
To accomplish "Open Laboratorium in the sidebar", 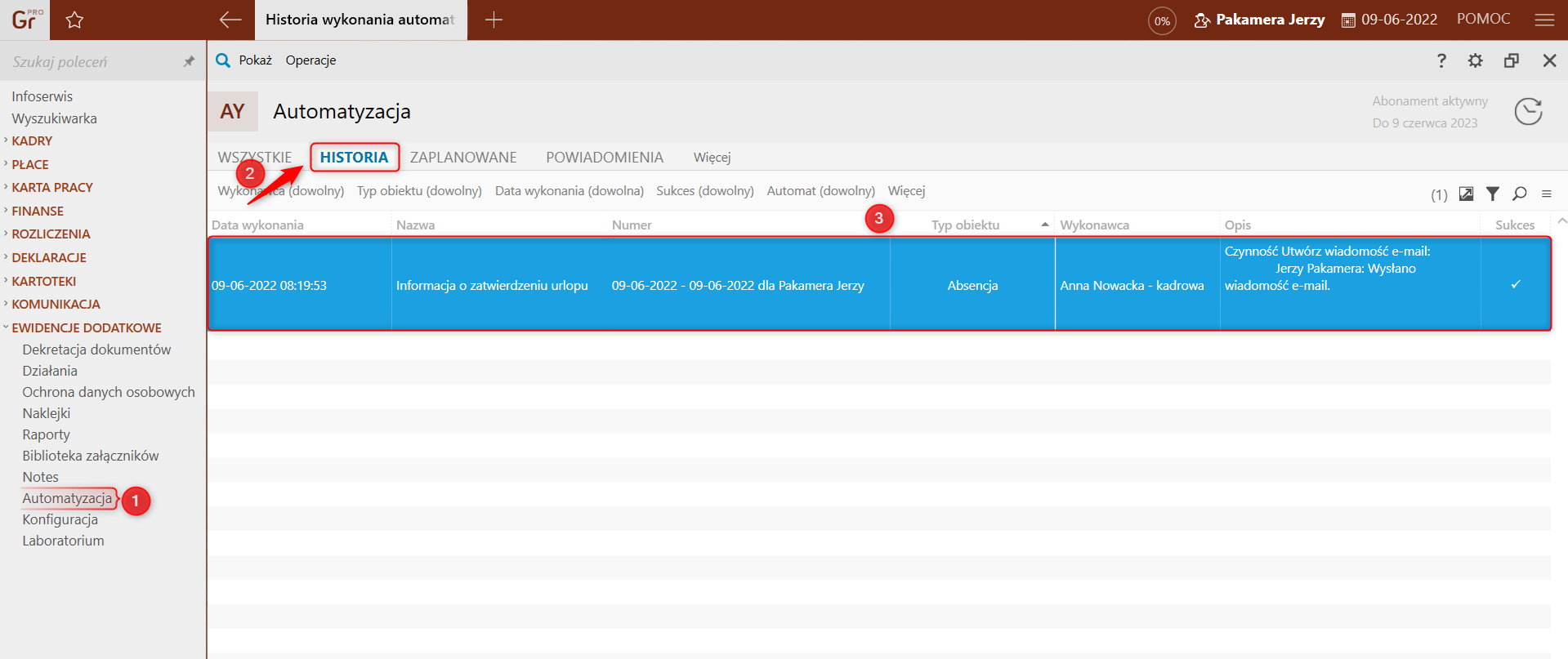I will point(63,541).
